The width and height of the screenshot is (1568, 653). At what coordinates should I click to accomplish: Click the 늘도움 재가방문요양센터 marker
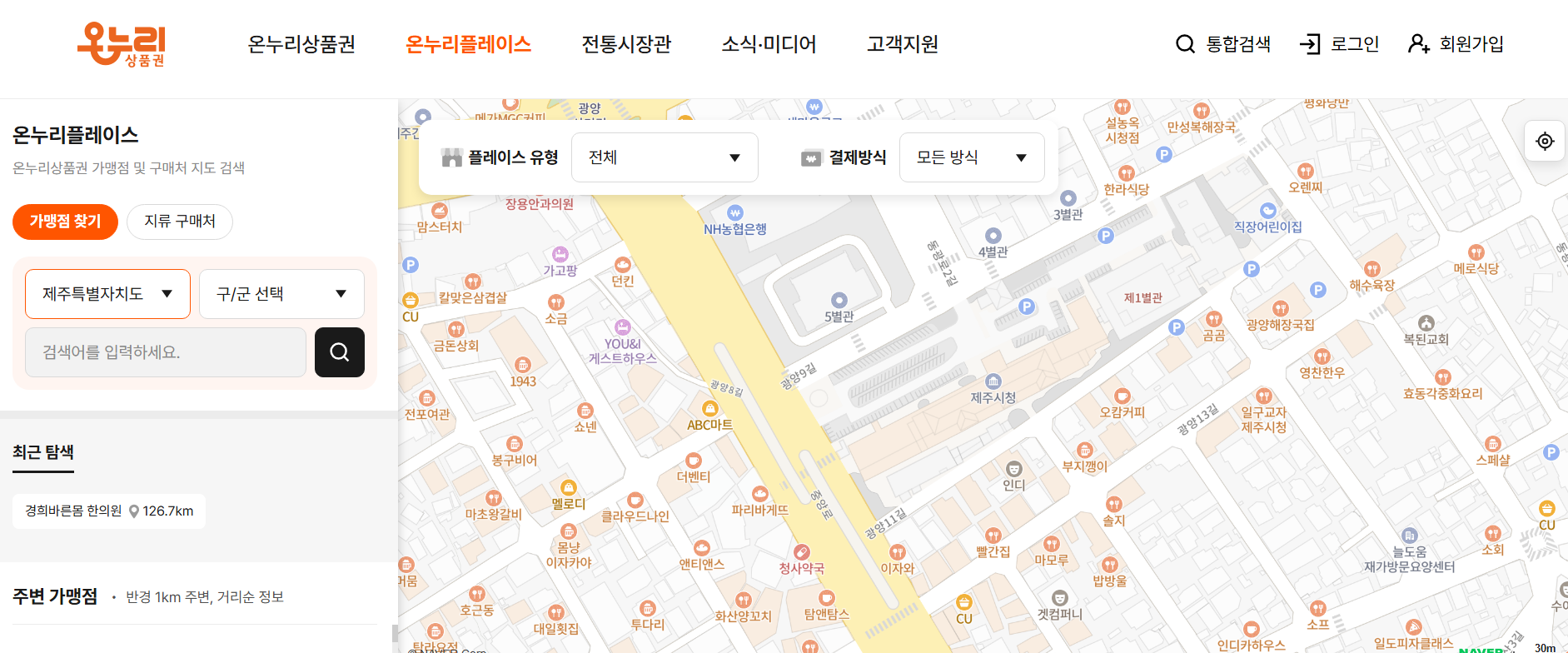(x=1410, y=536)
